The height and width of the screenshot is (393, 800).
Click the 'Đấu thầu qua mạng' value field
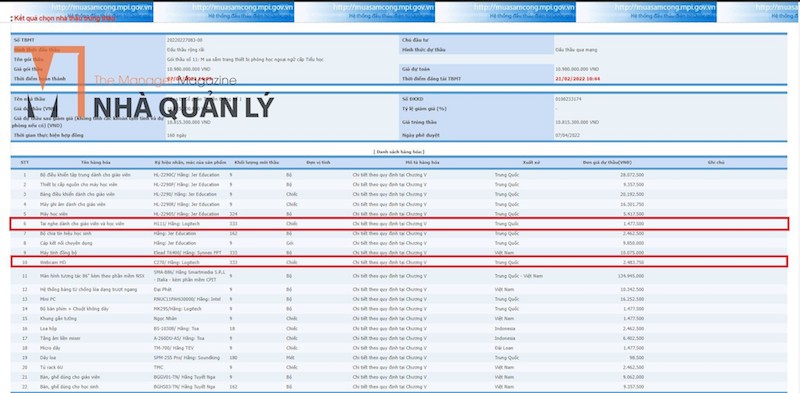577,50
